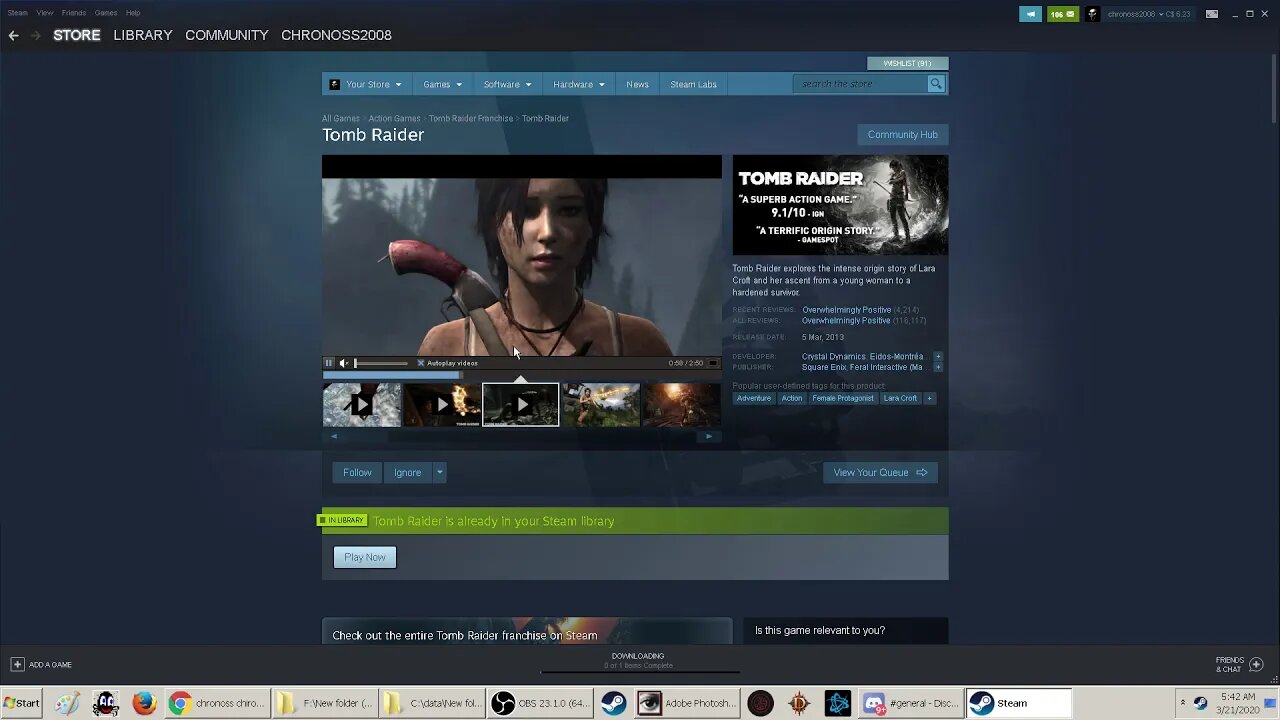Screen dimensions: 1280x720
Task: Open the 106 notifications inbox
Action: (1062, 14)
